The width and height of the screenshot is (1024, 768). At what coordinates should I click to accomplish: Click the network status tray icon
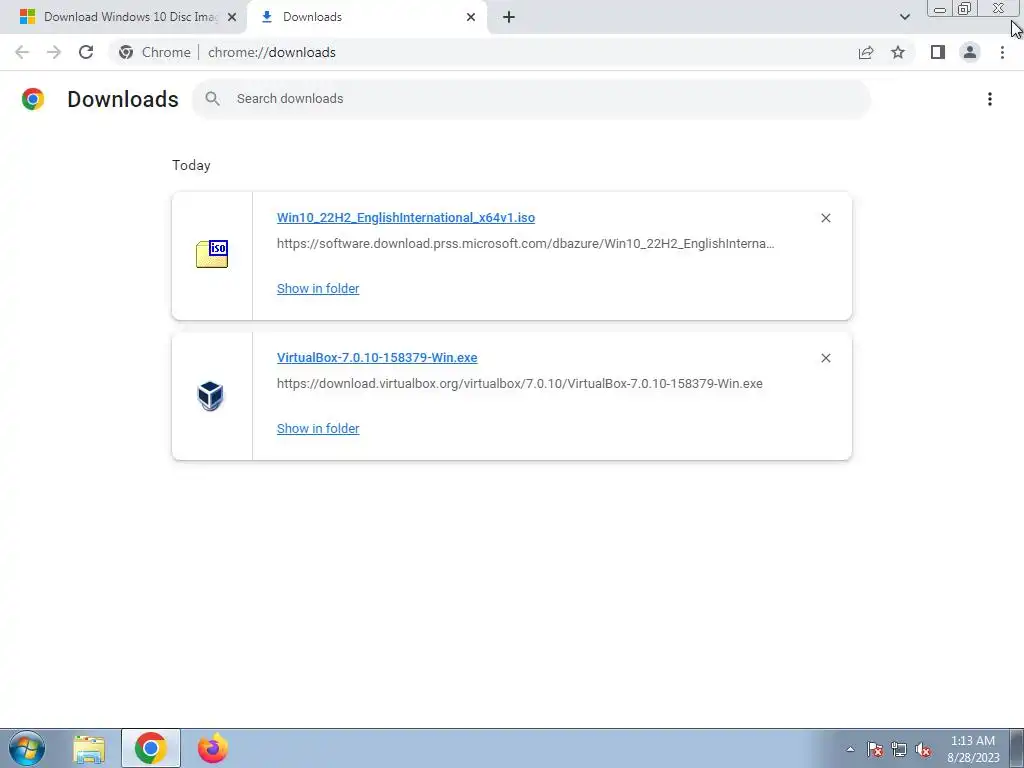click(x=899, y=749)
